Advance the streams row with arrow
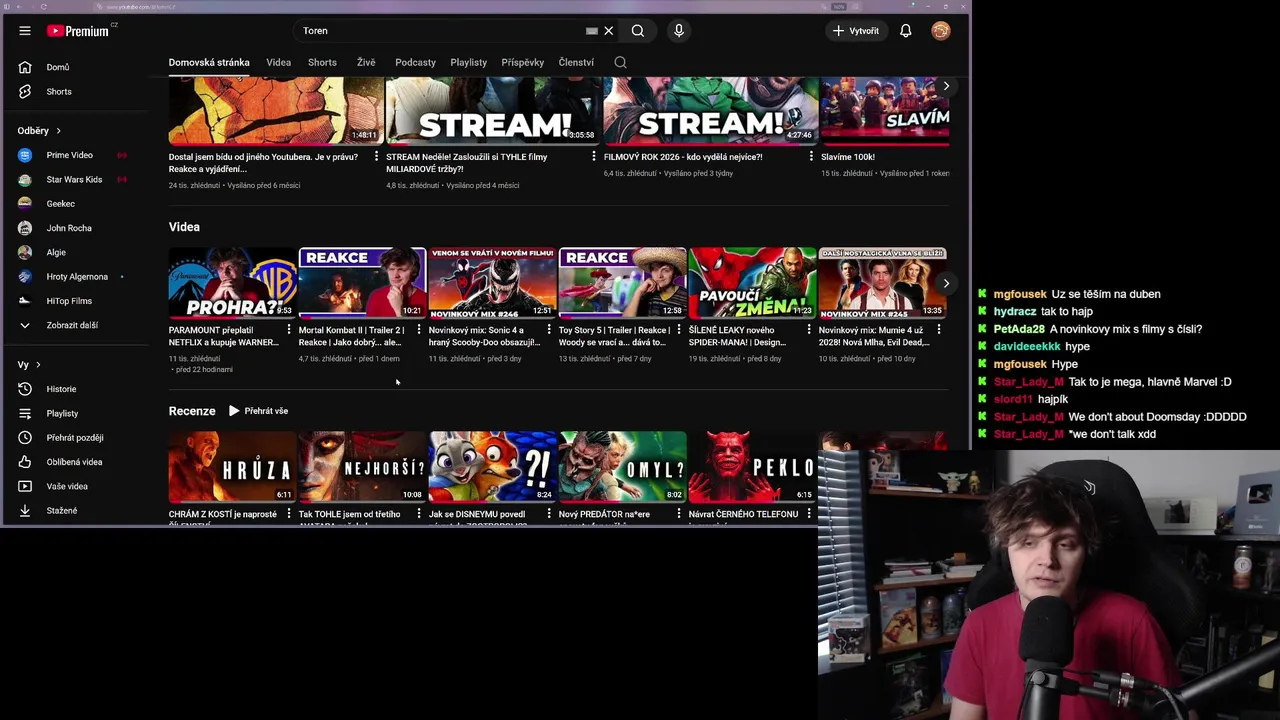Screen dimensions: 1280x720 [x=946, y=87]
